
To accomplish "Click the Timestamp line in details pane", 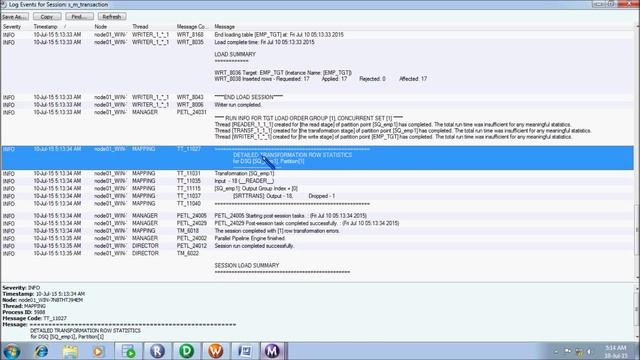I will click(x=44, y=294).
